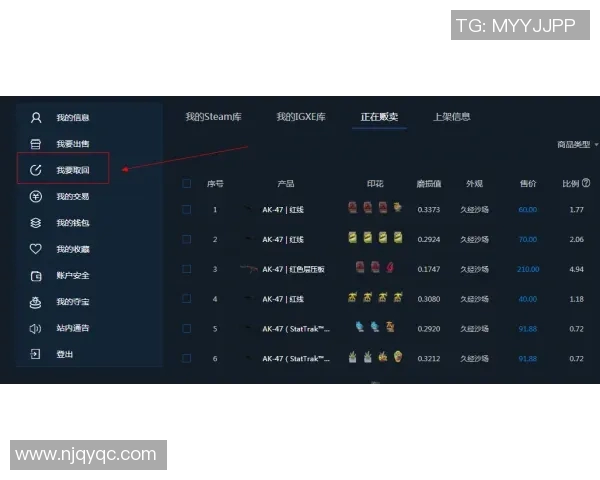Click the 210.00 price link in row 3
This screenshot has width=600, height=480.
click(x=527, y=269)
